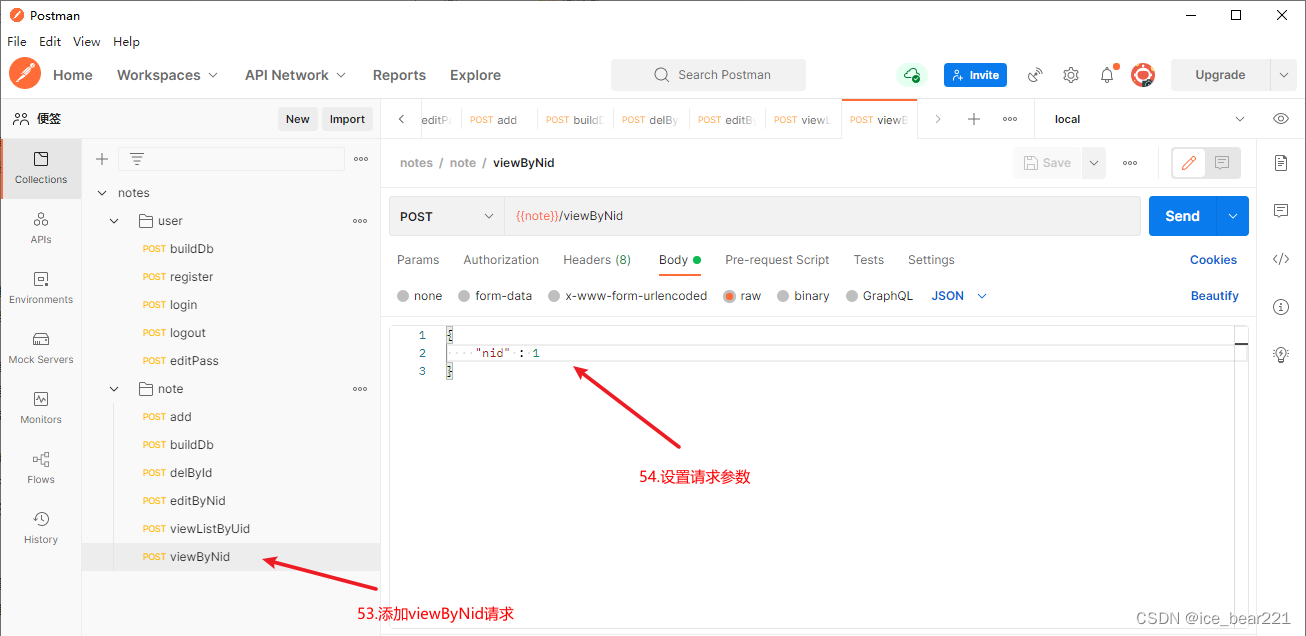Open the Send button dropdown arrow
This screenshot has width=1306, height=636.
click(x=1233, y=216)
